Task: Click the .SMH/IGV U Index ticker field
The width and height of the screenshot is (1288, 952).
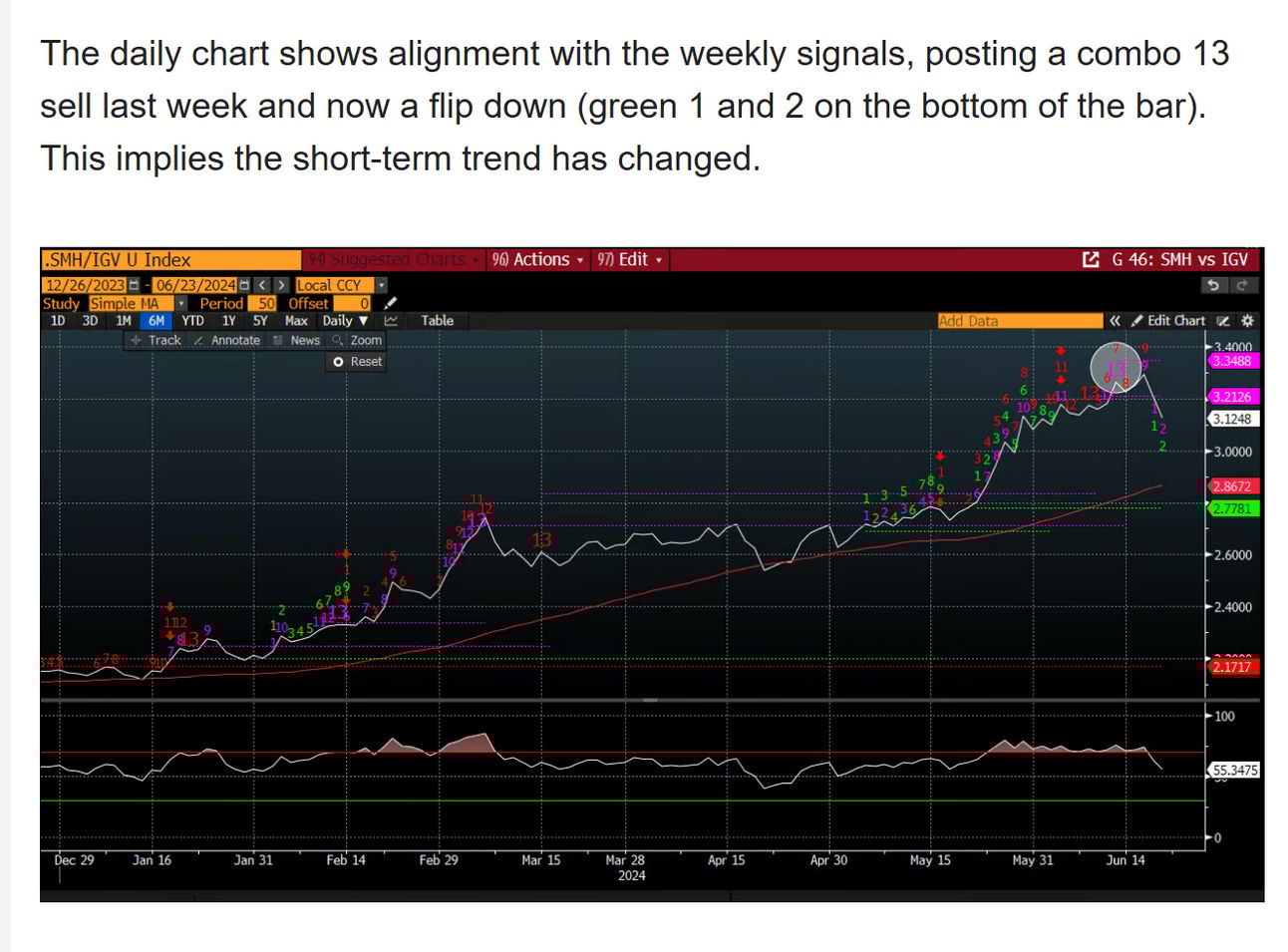Action: click(170, 259)
